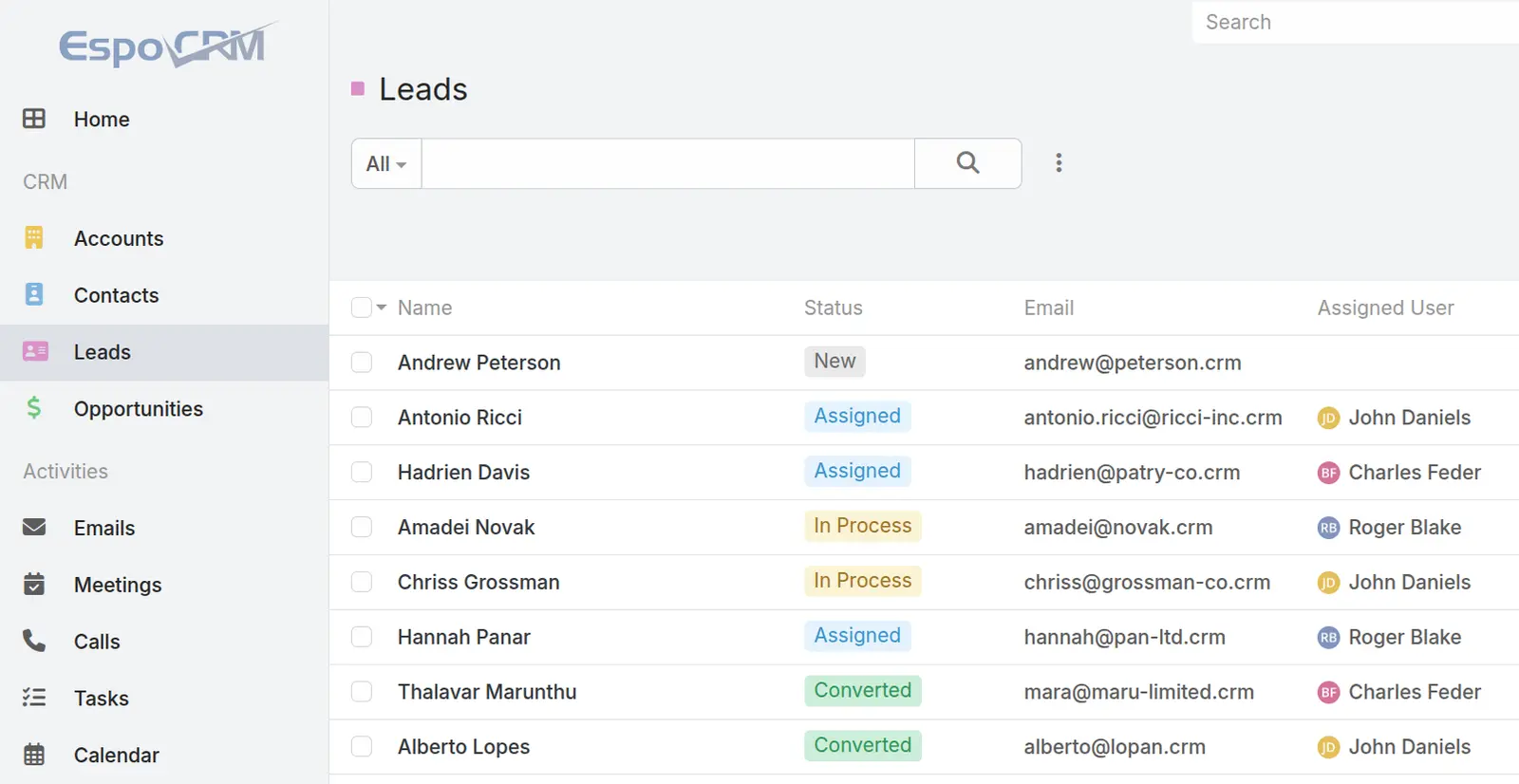Open Andrew Peterson lead record
Image resolution: width=1519 pixels, height=784 pixels.
(479, 363)
